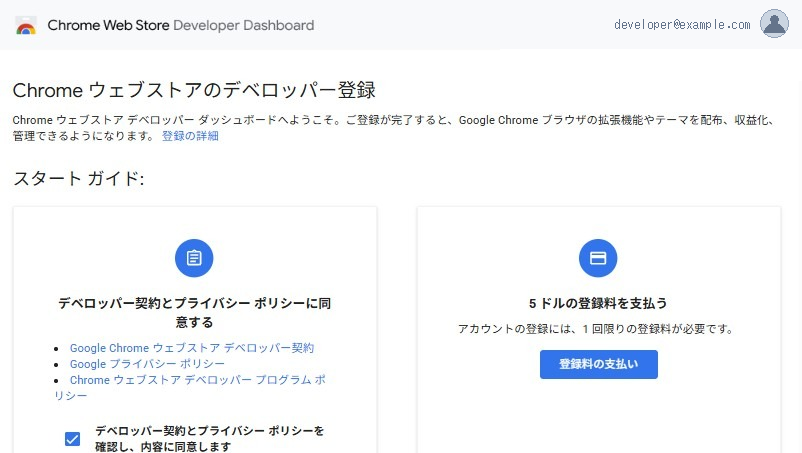Open the 登録の詳細 link
The width and height of the screenshot is (802, 453).
pyautogui.click(x=190, y=136)
